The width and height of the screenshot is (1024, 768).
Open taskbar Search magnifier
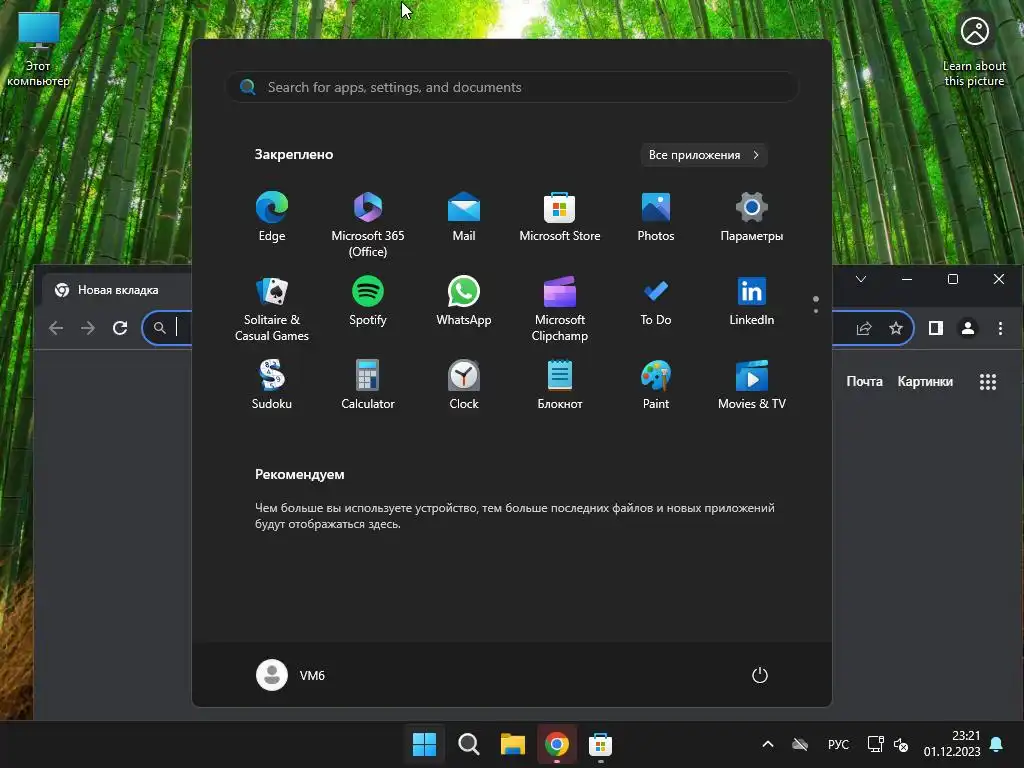(468, 744)
